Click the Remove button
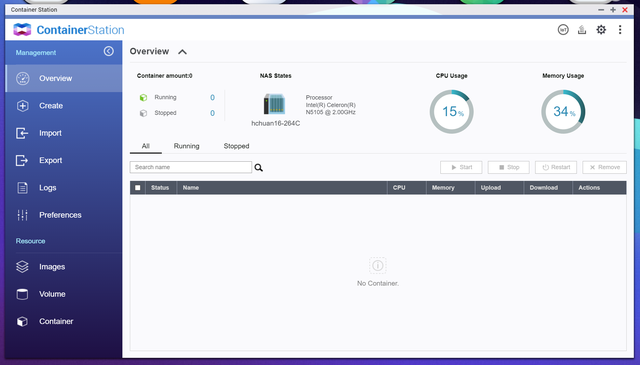 (x=604, y=167)
